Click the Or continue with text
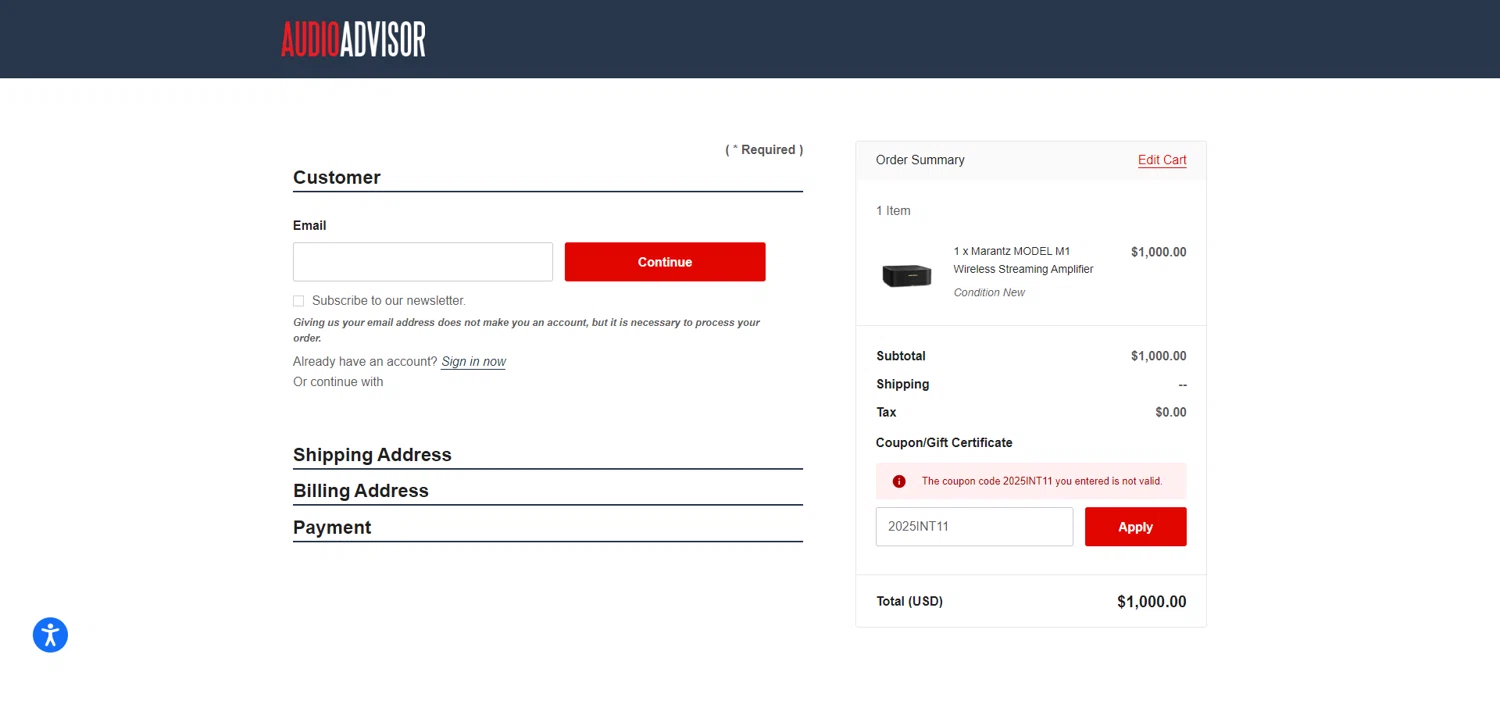Screen dimensions: 1500x723 pyautogui.click(x=338, y=382)
